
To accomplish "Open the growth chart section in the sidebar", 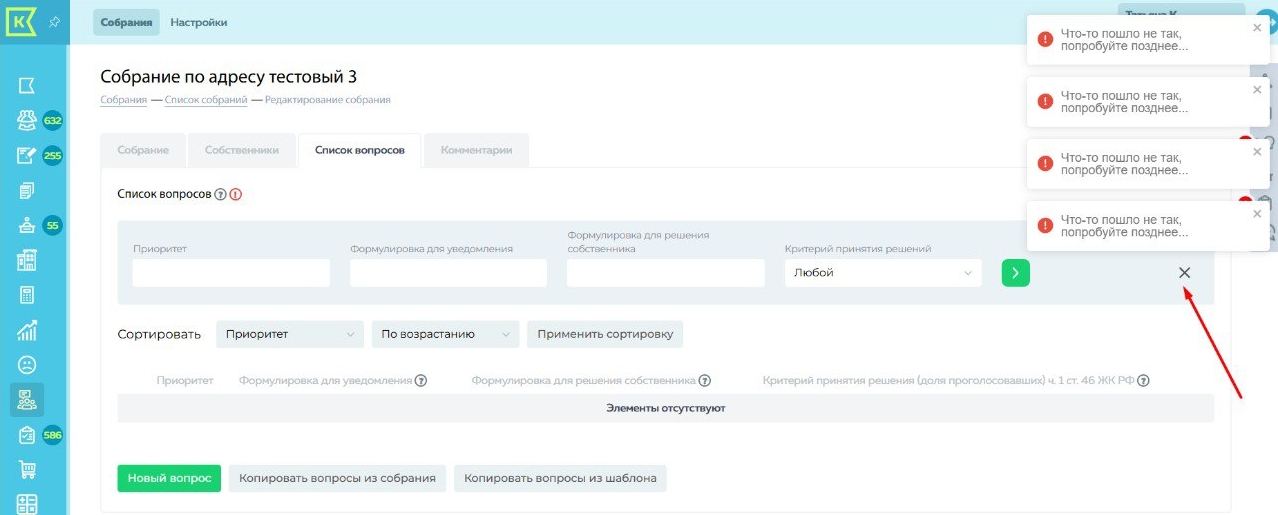I will coord(27,330).
